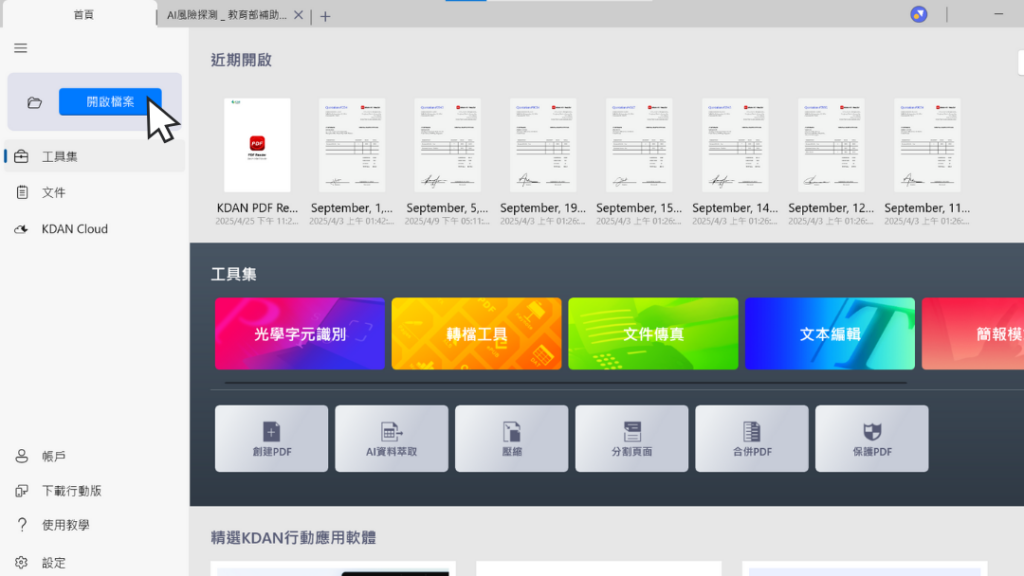
Task: Open the 光學字元識別 OCR tool card
Action: tap(300, 334)
